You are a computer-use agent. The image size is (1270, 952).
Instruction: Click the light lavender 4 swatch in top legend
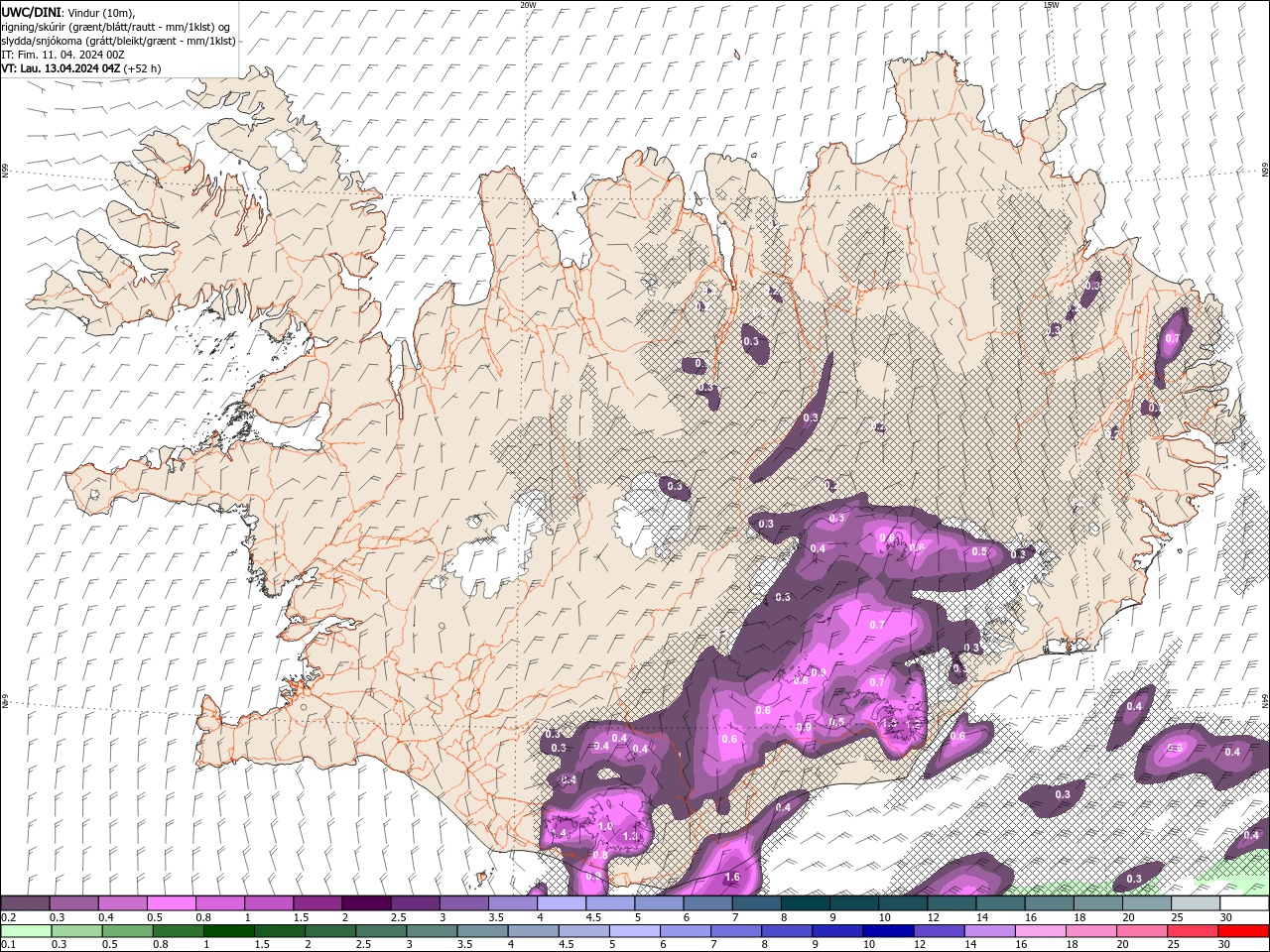[561, 903]
